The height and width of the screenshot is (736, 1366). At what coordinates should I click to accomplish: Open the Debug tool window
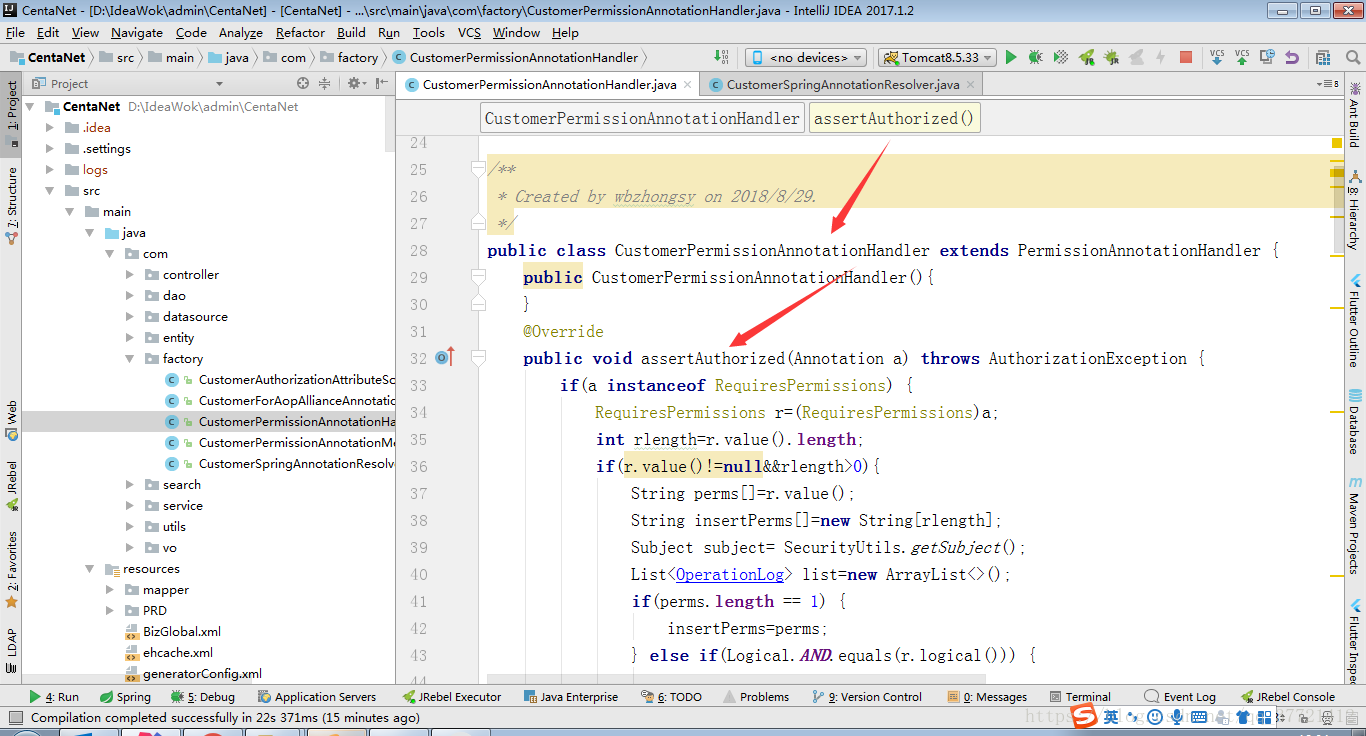point(203,697)
